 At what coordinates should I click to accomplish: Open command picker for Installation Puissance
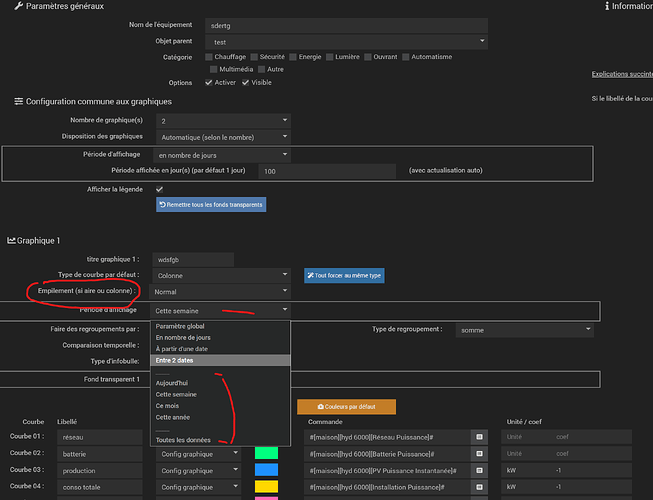click(x=478, y=487)
